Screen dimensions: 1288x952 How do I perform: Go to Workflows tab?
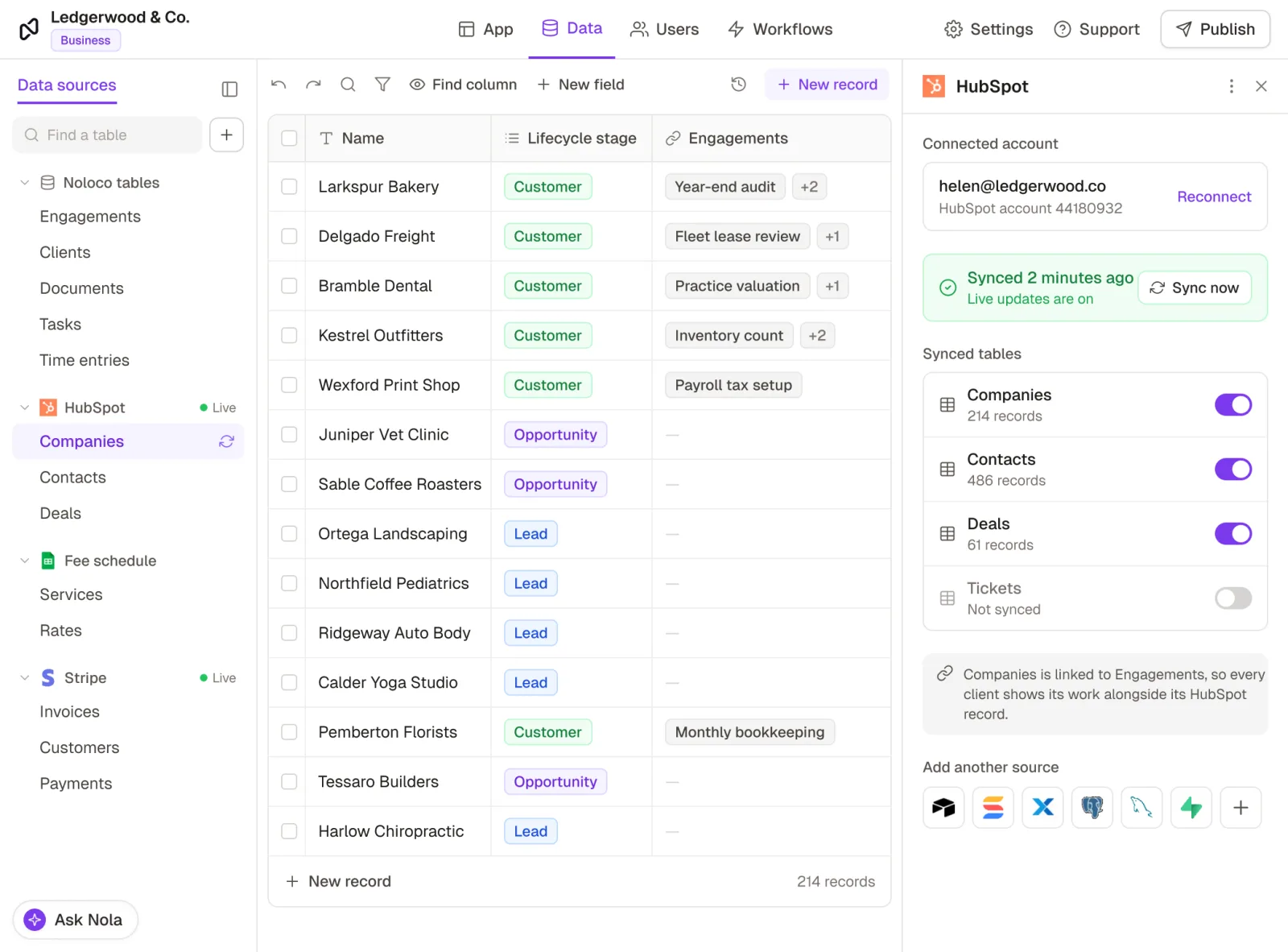coord(780,29)
